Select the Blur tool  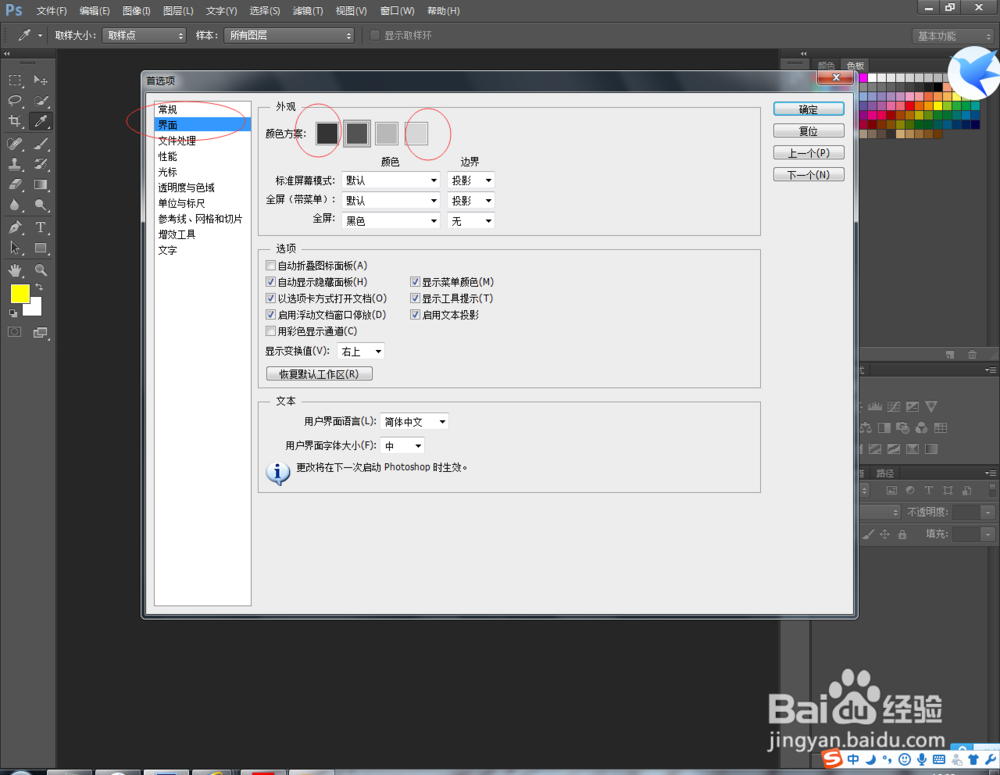coord(15,205)
